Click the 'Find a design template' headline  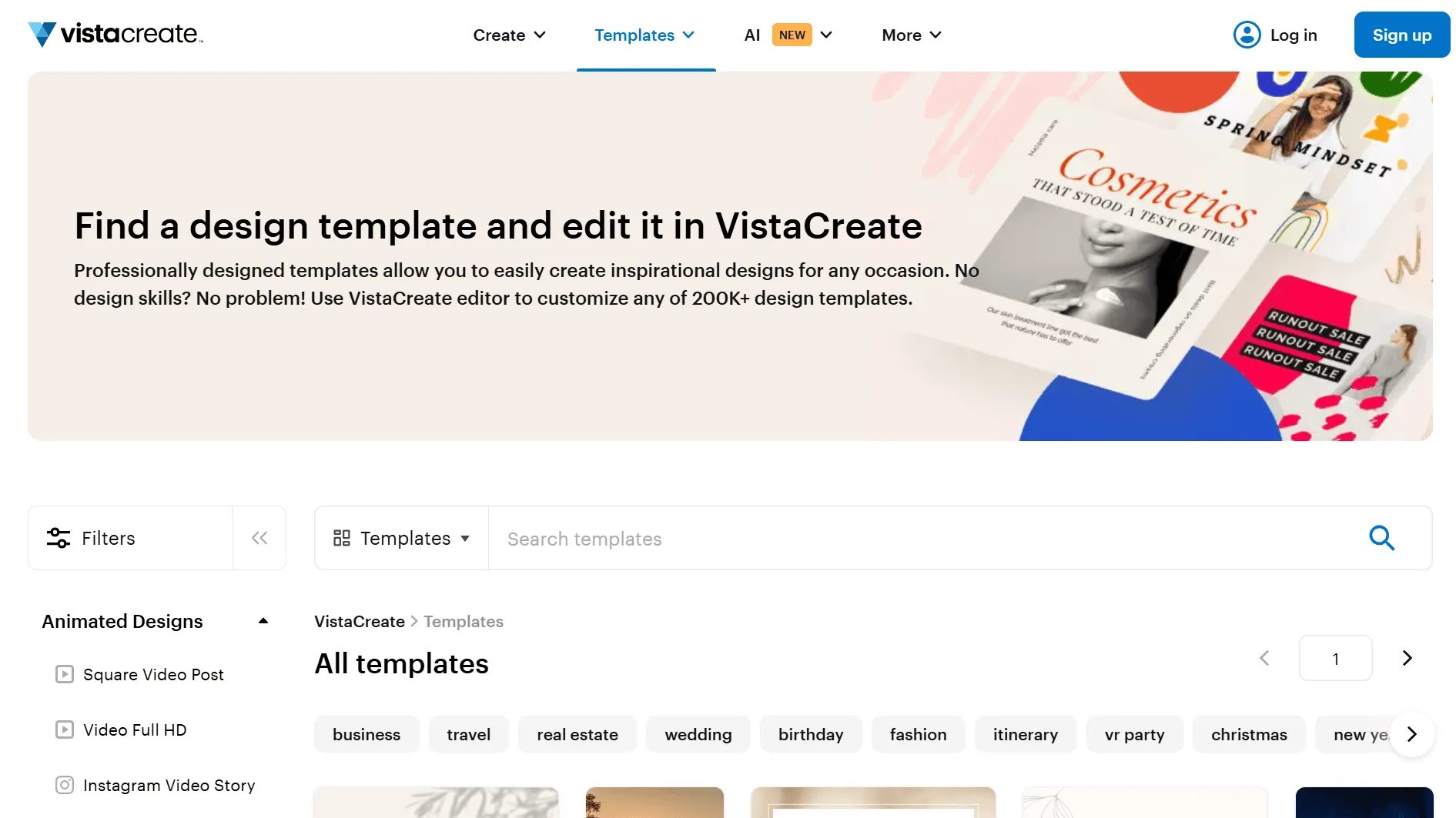pyautogui.click(x=498, y=225)
